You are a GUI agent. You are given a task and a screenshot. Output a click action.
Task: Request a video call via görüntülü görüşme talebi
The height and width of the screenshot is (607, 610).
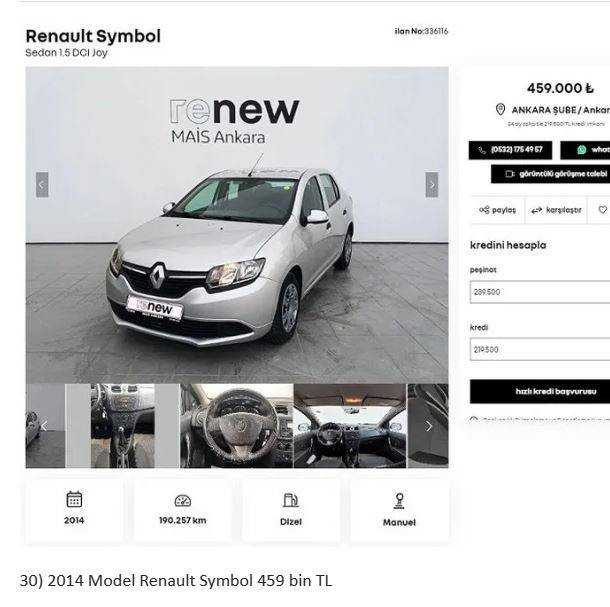pos(550,174)
